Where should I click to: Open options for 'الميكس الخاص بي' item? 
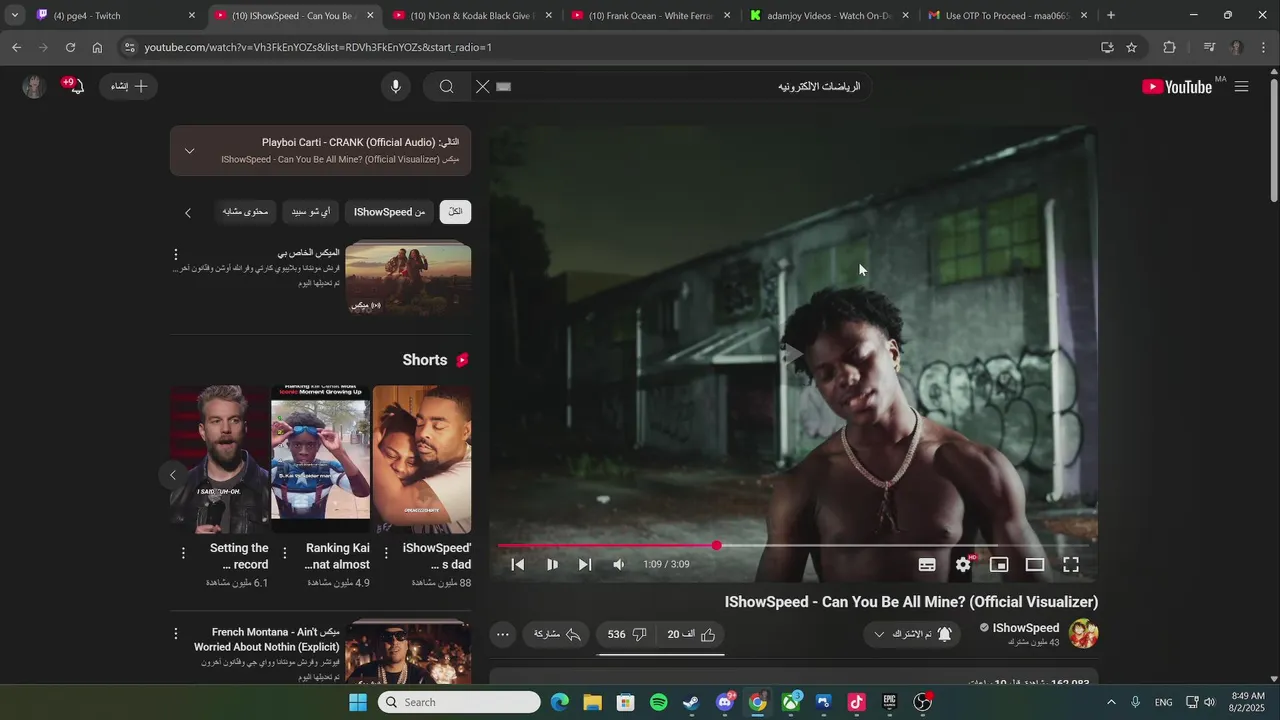(176, 255)
